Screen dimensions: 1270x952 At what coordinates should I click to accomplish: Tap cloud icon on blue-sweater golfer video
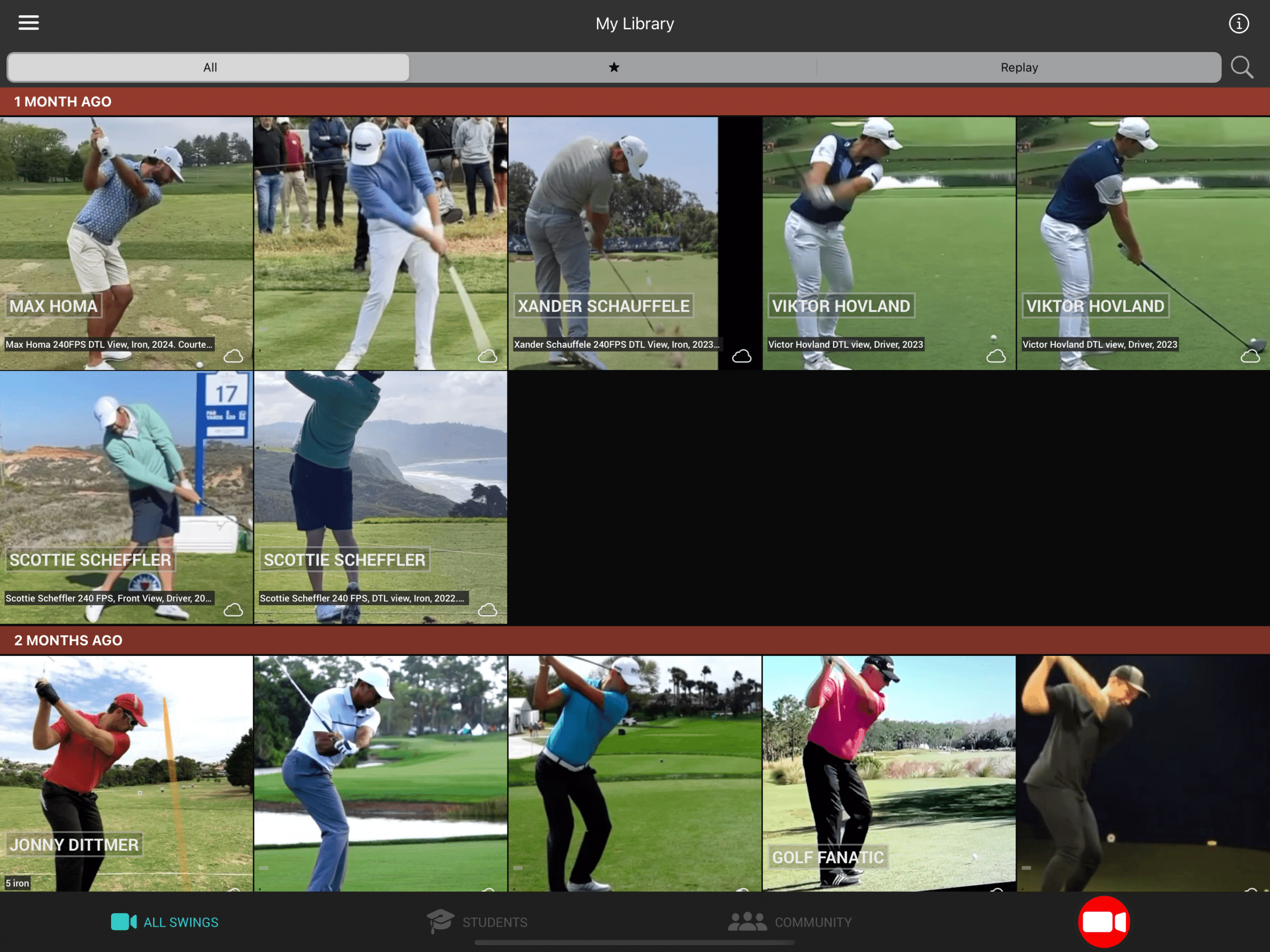[488, 356]
